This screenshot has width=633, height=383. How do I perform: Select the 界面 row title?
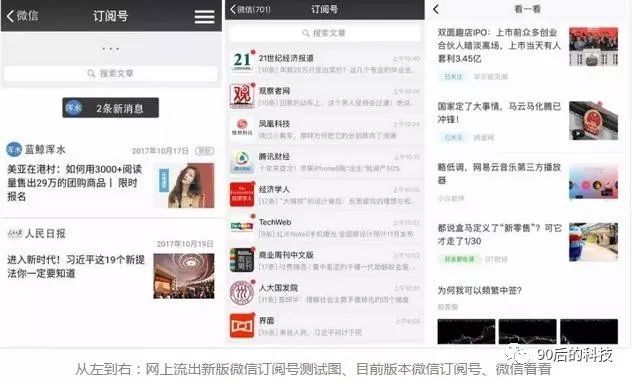coord(266,320)
